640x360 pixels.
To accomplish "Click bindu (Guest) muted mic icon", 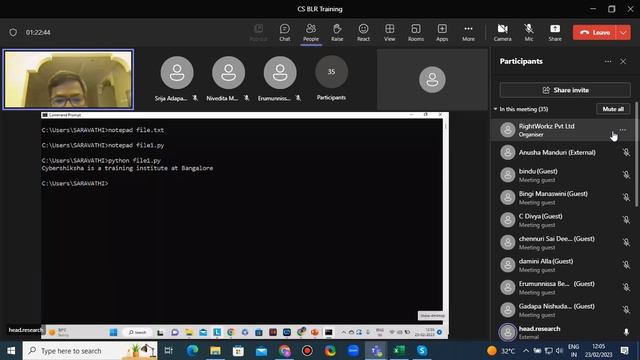I will [626, 175].
